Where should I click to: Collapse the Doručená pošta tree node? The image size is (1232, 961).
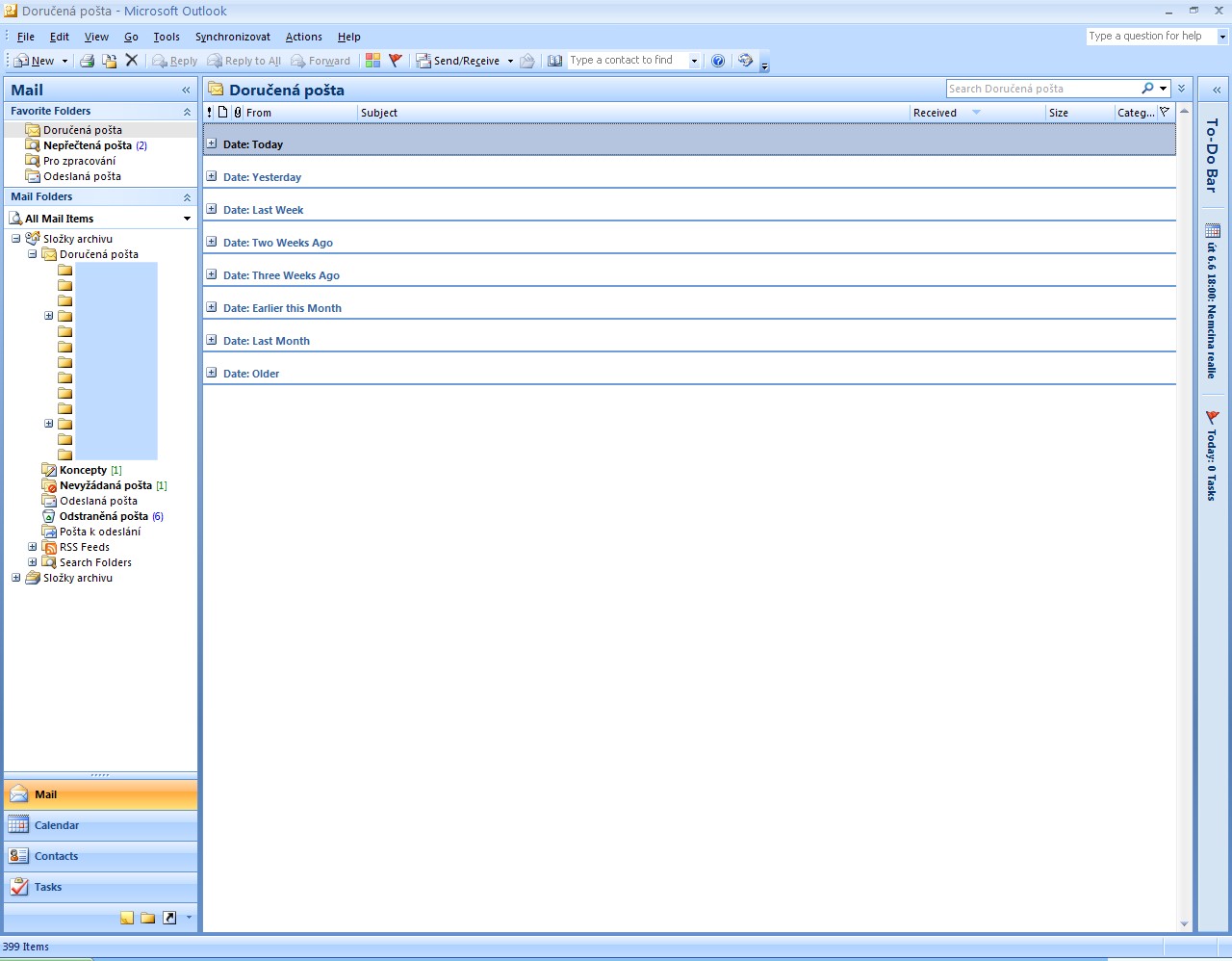(33, 254)
